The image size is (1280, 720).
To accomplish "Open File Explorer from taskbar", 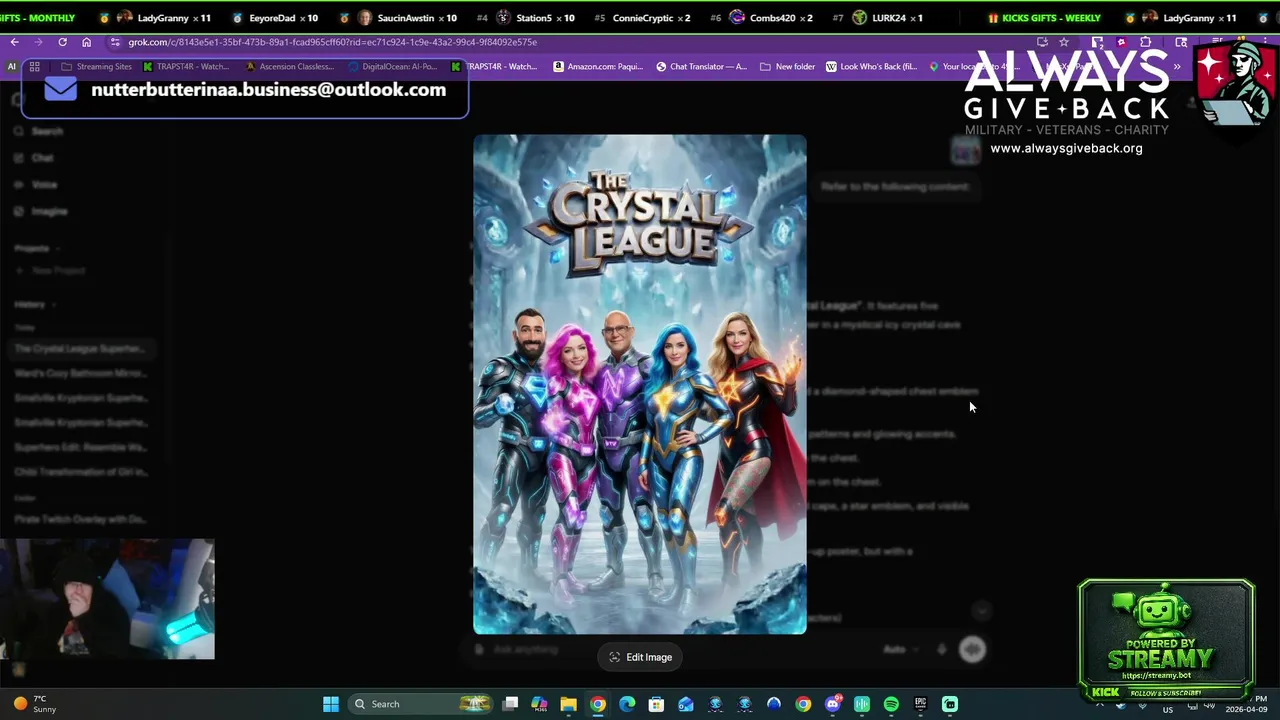I will click(x=568, y=704).
